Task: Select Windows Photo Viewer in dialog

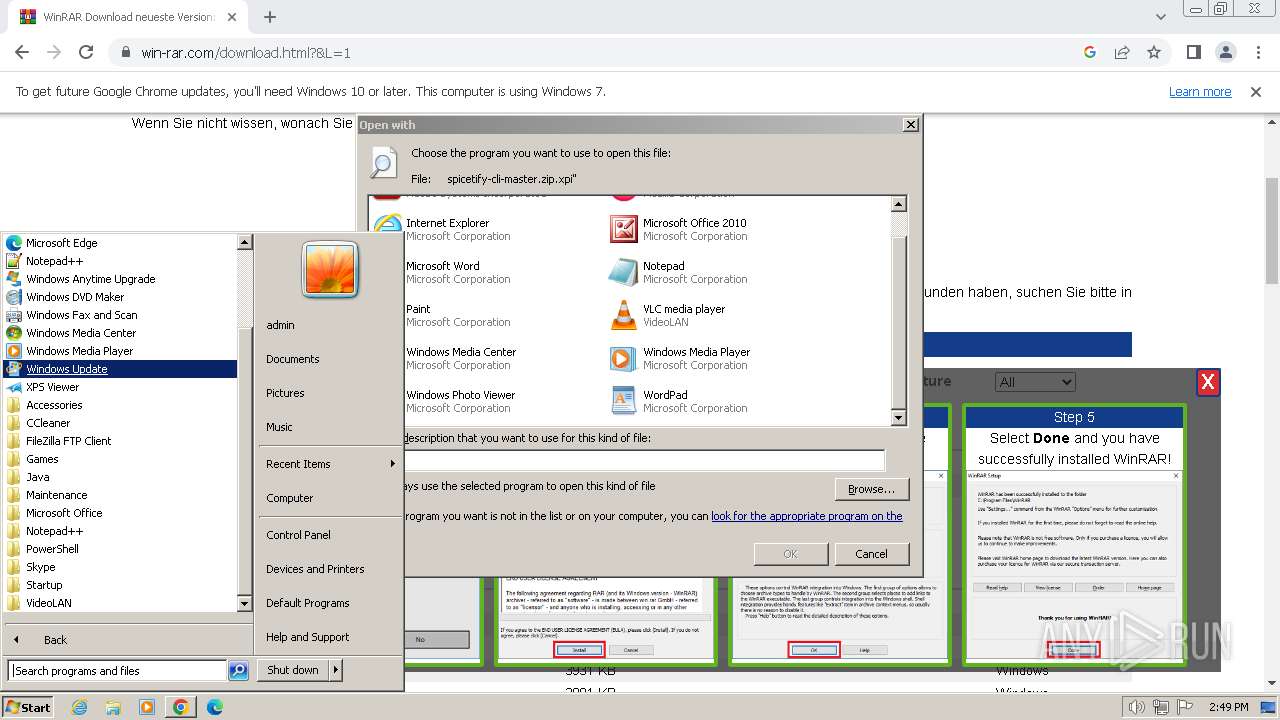Action: tap(460, 402)
